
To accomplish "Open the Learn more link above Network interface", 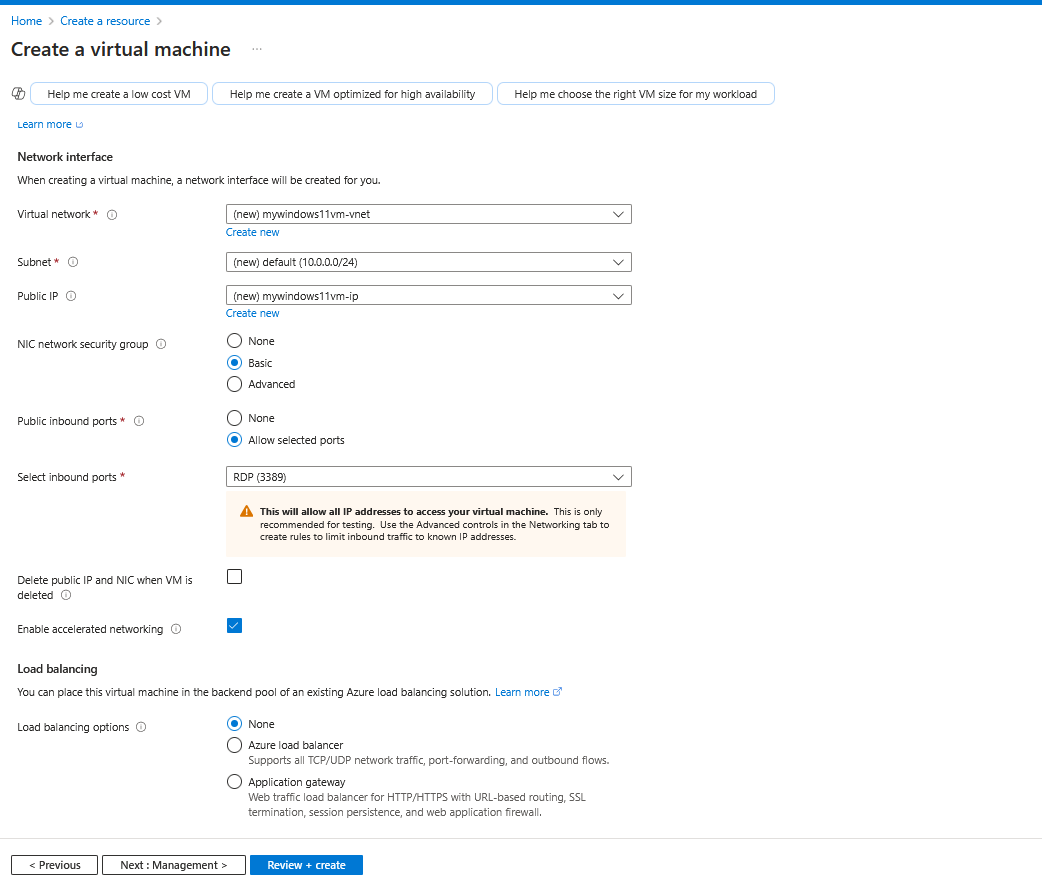I will pyautogui.click(x=50, y=124).
